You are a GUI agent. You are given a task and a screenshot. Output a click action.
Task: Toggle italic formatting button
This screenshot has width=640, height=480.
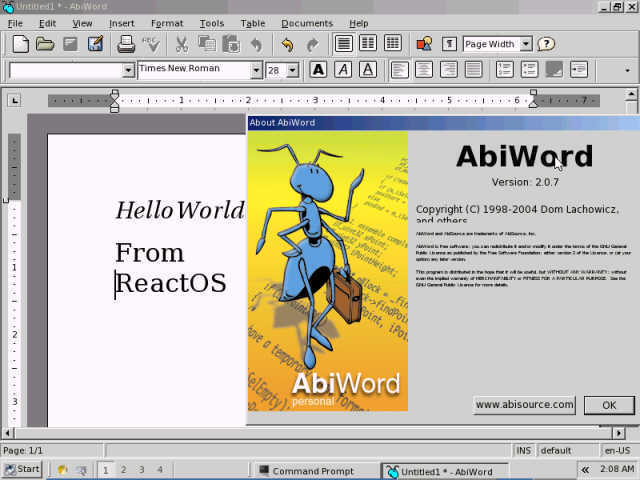(x=343, y=70)
